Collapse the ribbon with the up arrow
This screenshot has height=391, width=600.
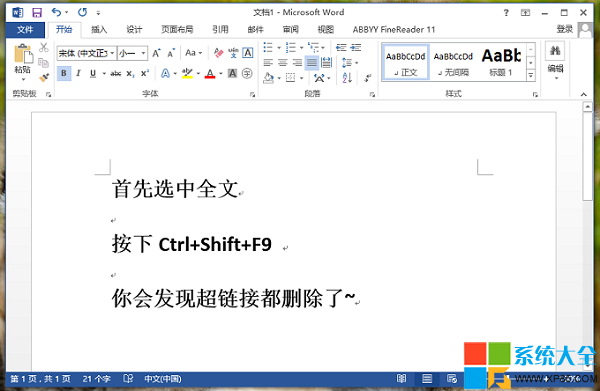coord(583,94)
